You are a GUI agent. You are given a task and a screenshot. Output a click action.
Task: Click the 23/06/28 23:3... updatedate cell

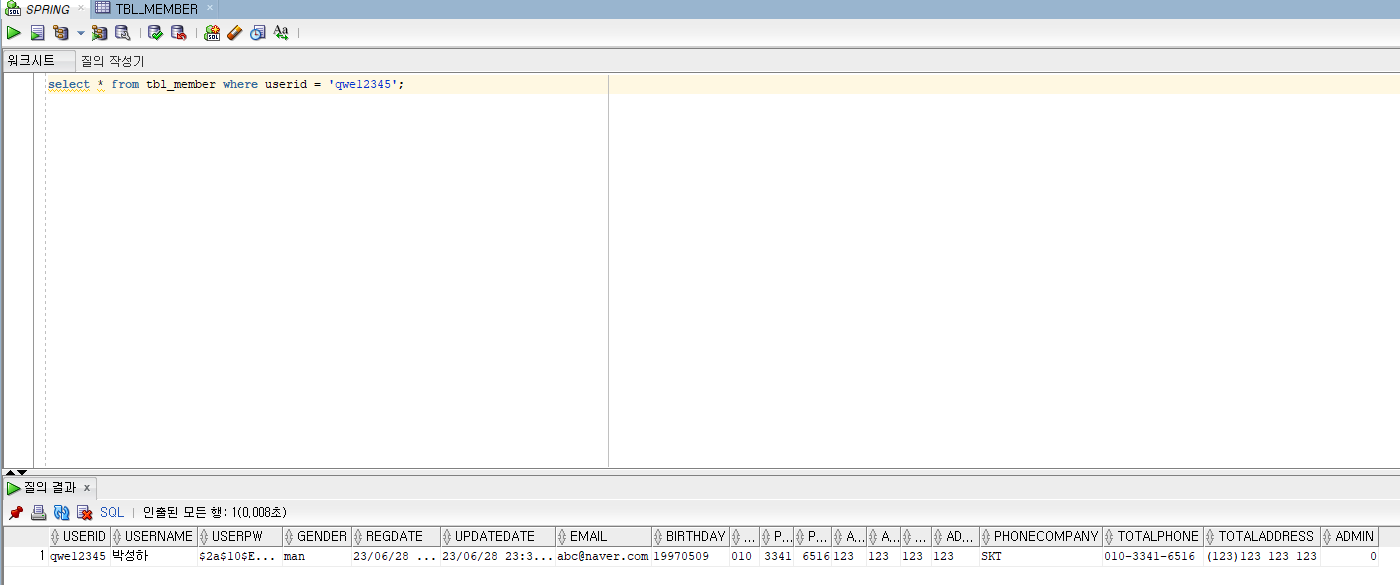tap(498, 556)
